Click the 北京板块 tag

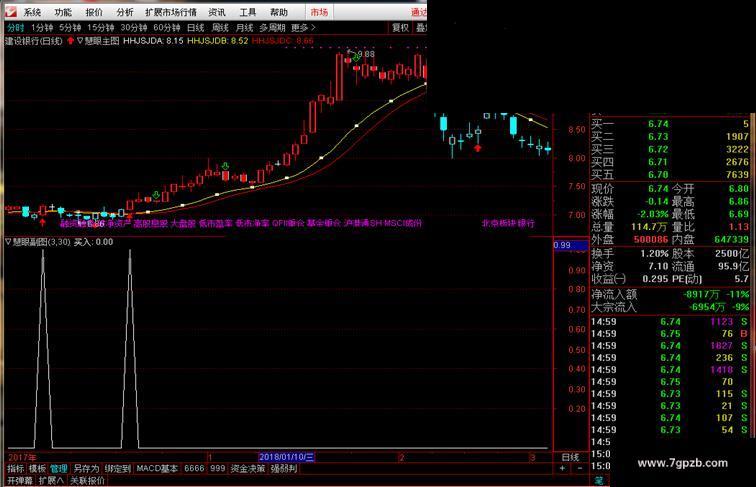pyautogui.click(x=499, y=223)
